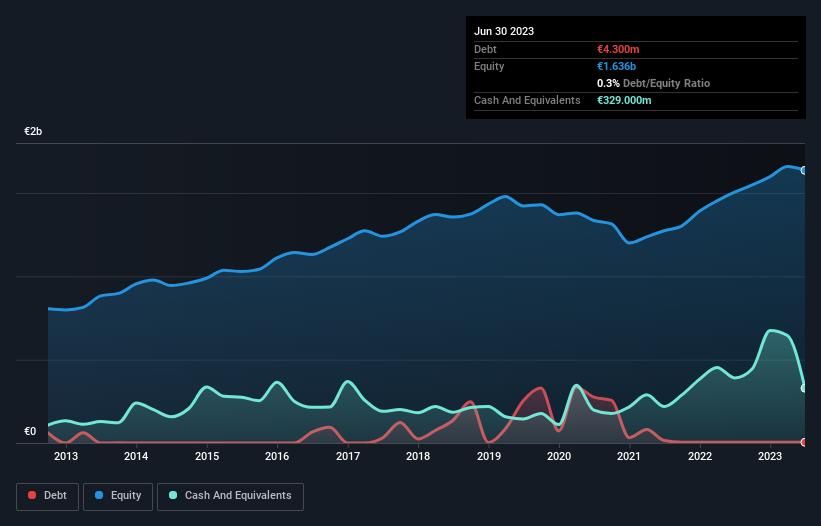
Task: Click the blue Equity endpoint marker on chart
Action: [x=803, y=170]
